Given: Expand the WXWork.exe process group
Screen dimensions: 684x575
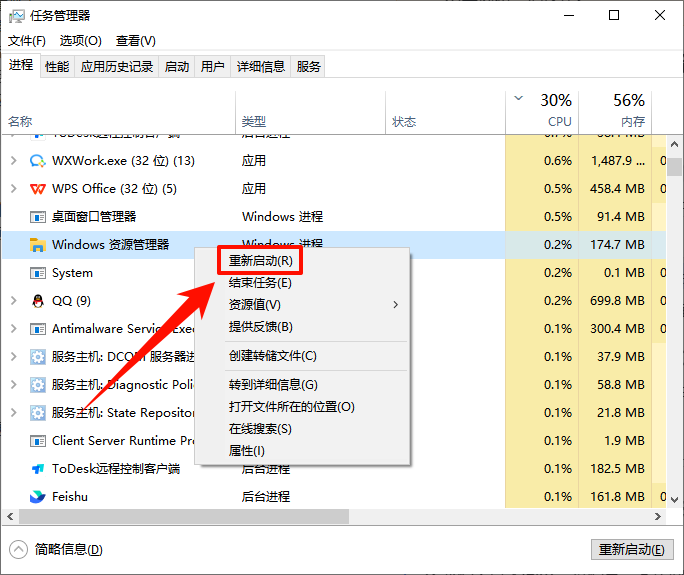Looking at the screenshot, I should click(x=14, y=161).
